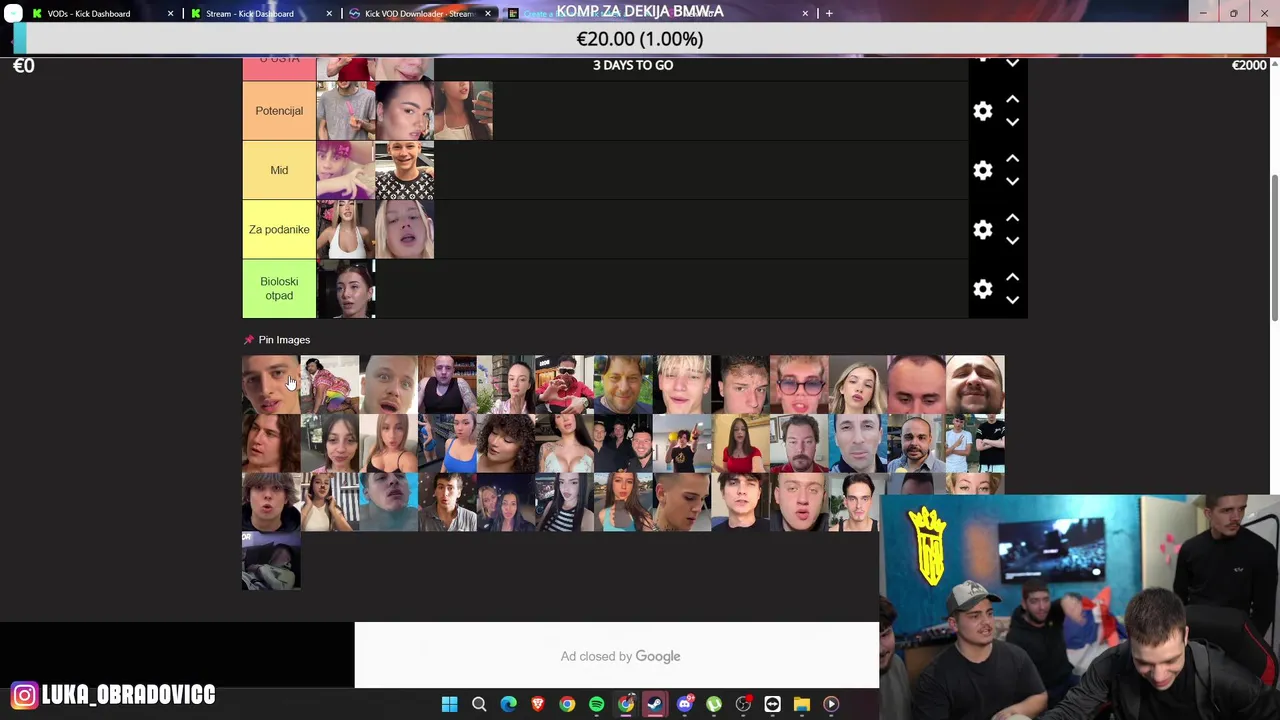Close the Kick VOD Downloader tab

pos(488,13)
